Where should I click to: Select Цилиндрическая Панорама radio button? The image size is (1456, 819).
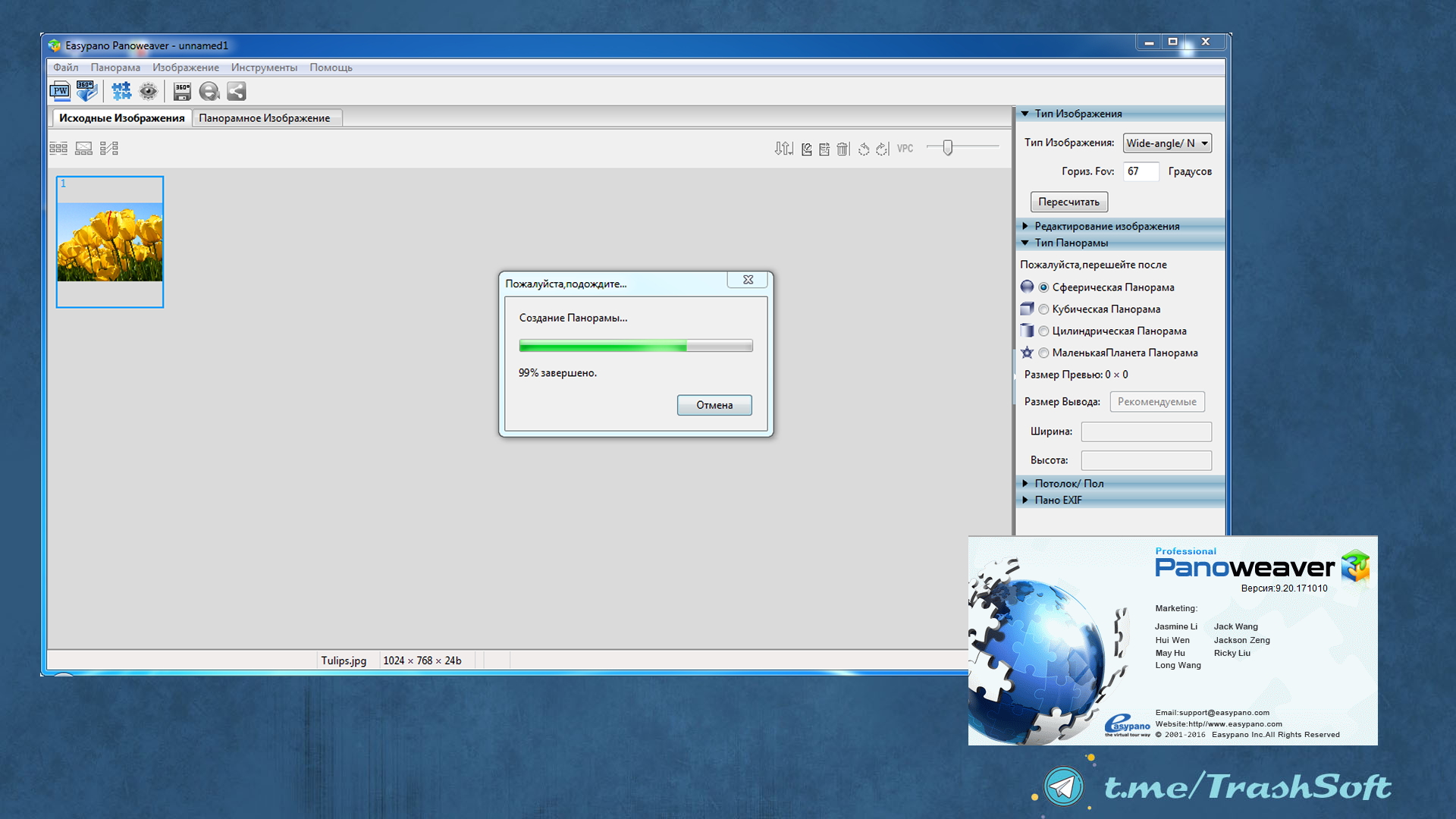(x=1043, y=331)
